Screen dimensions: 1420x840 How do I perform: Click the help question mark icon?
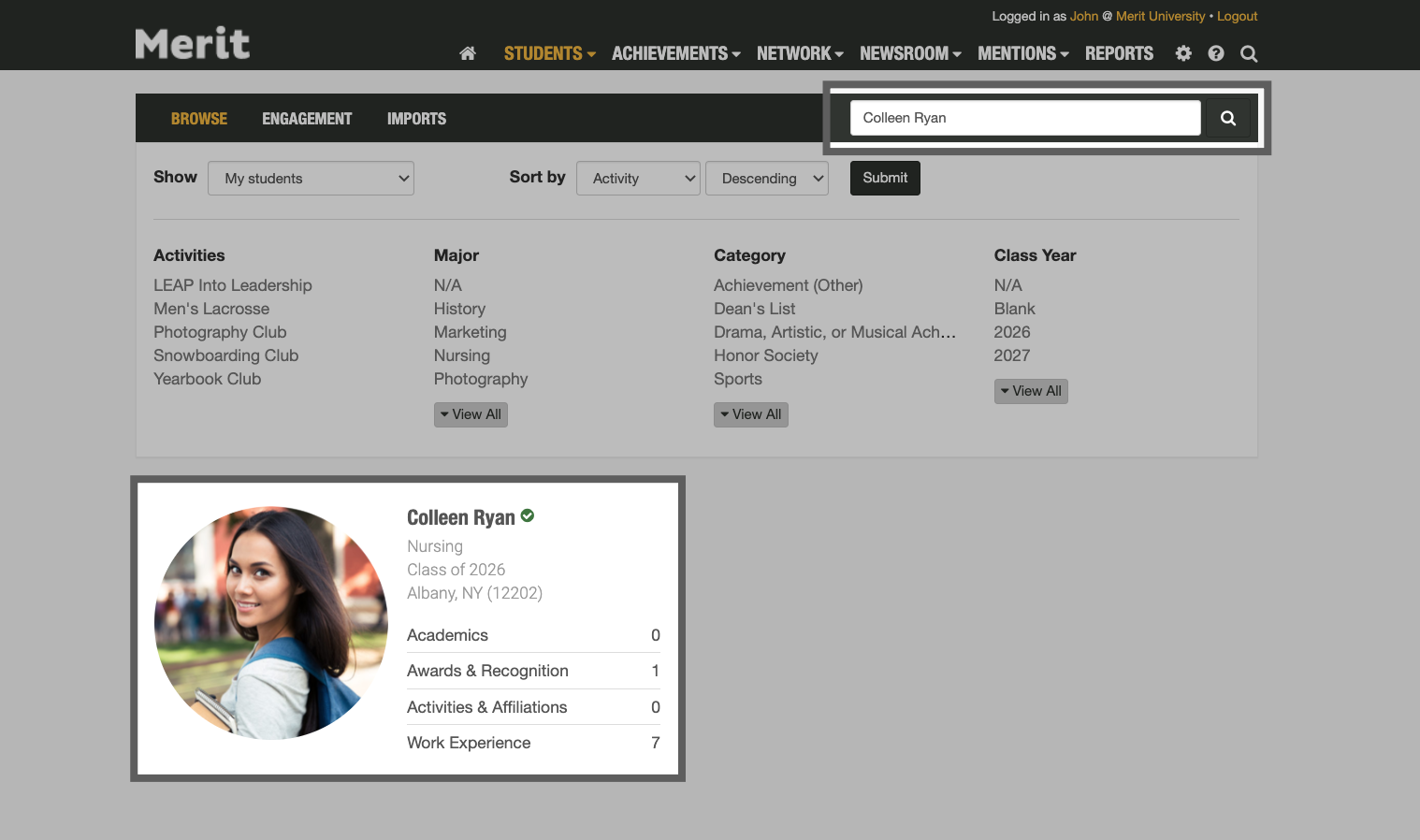[1215, 53]
